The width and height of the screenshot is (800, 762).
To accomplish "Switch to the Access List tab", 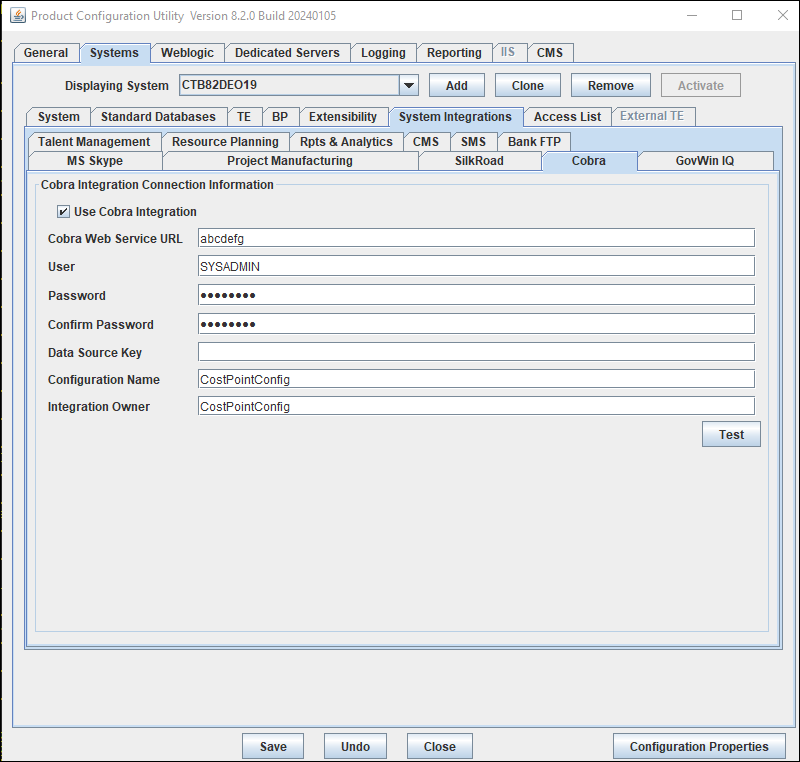I will tap(567, 117).
